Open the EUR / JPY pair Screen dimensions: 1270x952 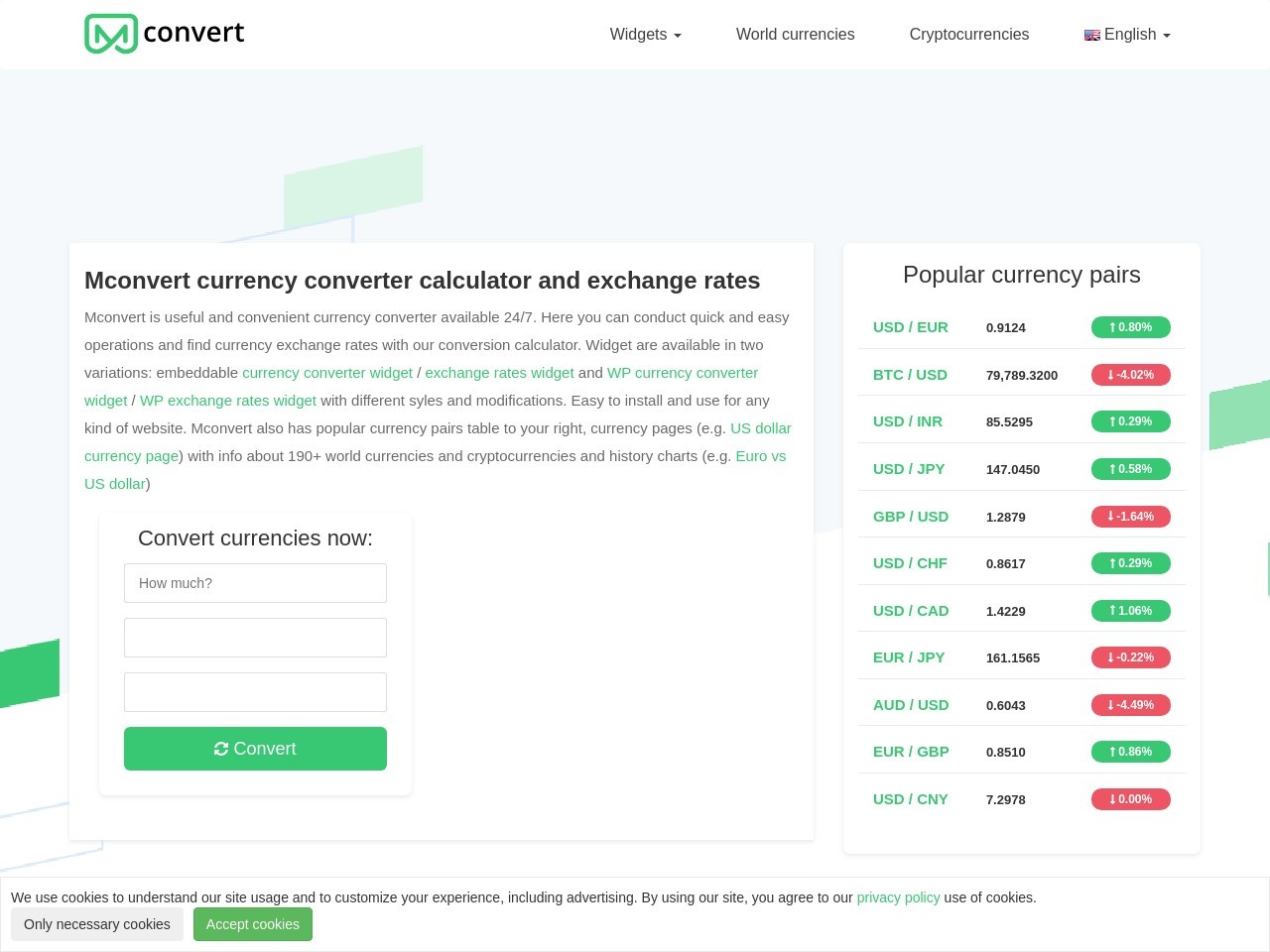coord(909,657)
